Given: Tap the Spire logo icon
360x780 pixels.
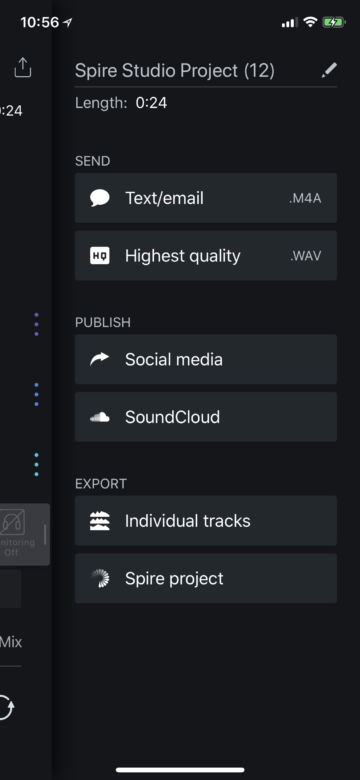Looking at the screenshot, I should pyautogui.click(x=99, y=579).
